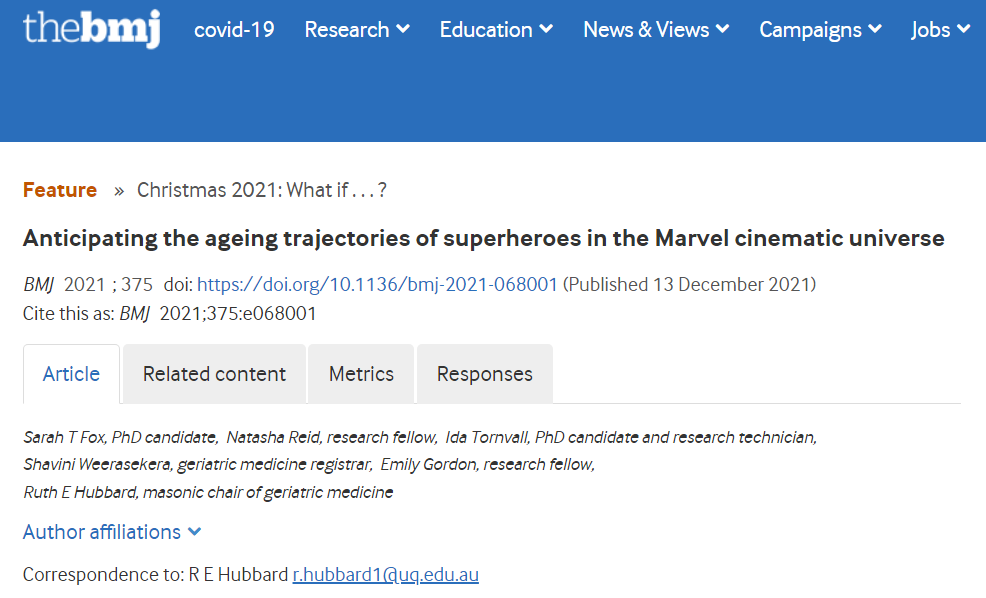Click author name Sarah T Fox
The height and width of the screenshot is (598, 986).
(x=64, y=437)
